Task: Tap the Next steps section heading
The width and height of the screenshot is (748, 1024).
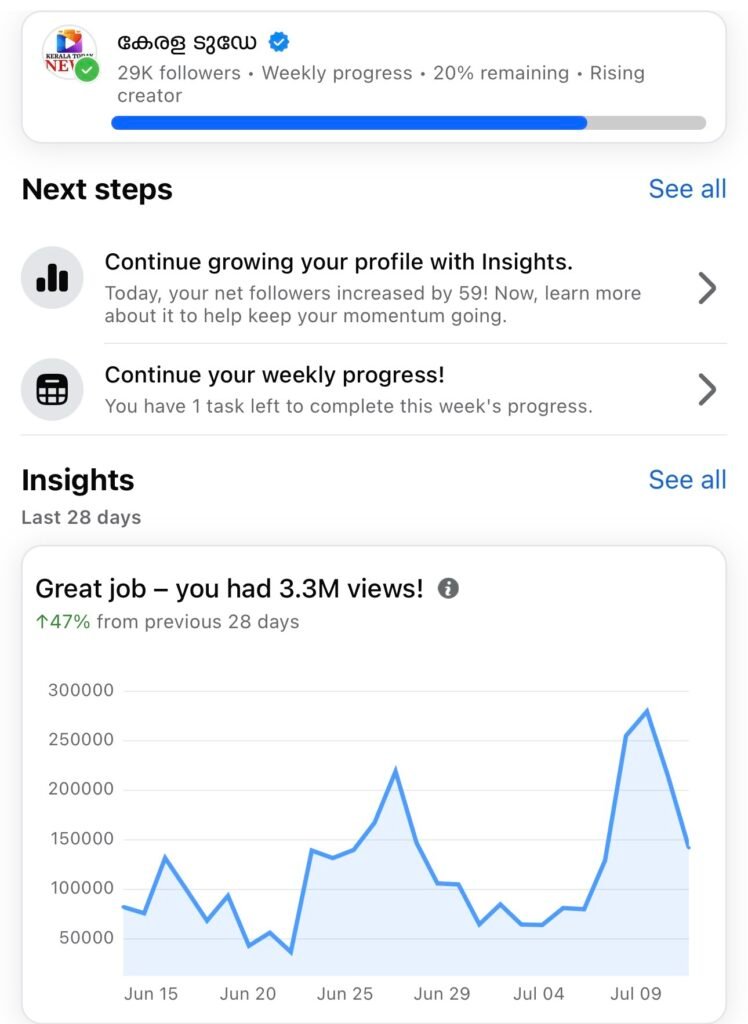Action: pyautogui.click(x=97, y=189)
